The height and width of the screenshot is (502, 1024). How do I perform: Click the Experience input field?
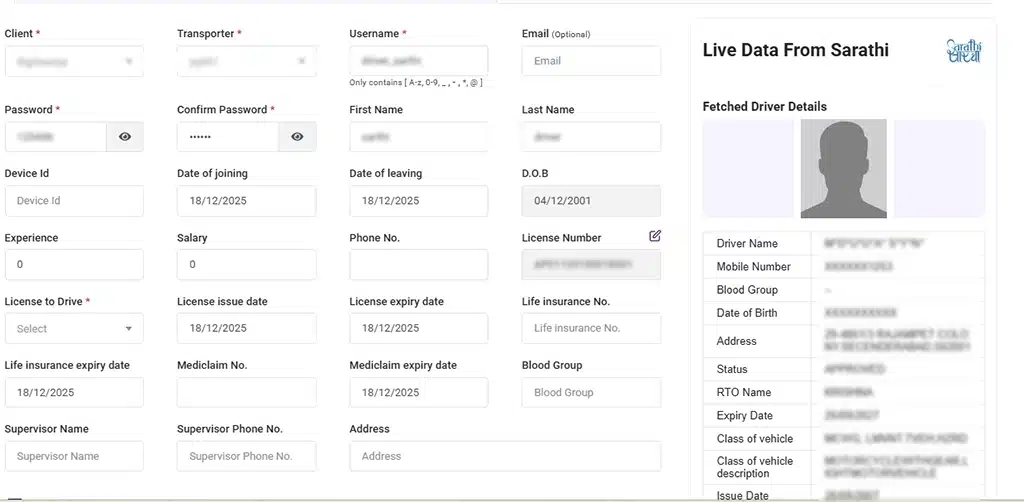74,264
